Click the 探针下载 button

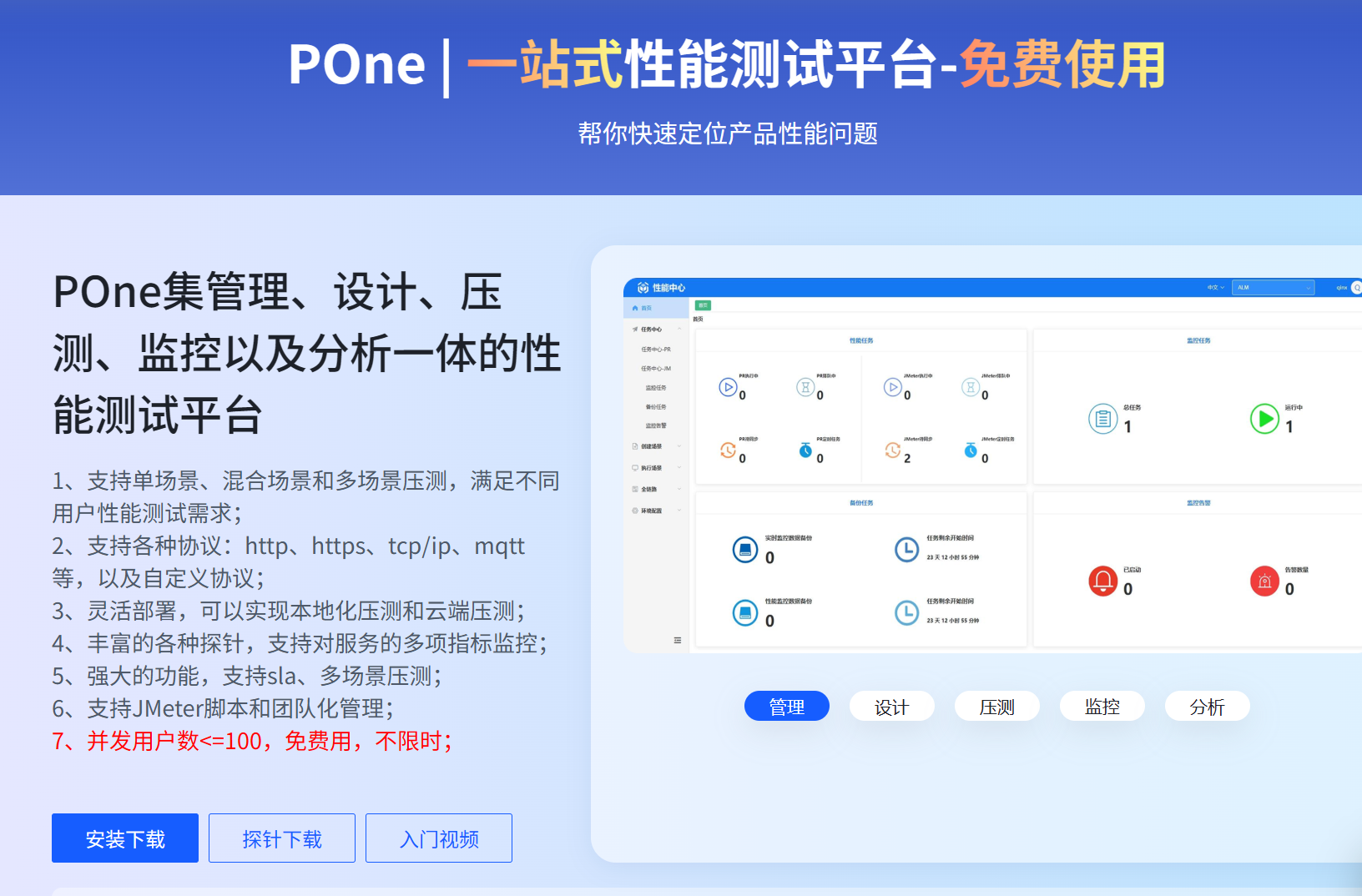click(282, 838)
